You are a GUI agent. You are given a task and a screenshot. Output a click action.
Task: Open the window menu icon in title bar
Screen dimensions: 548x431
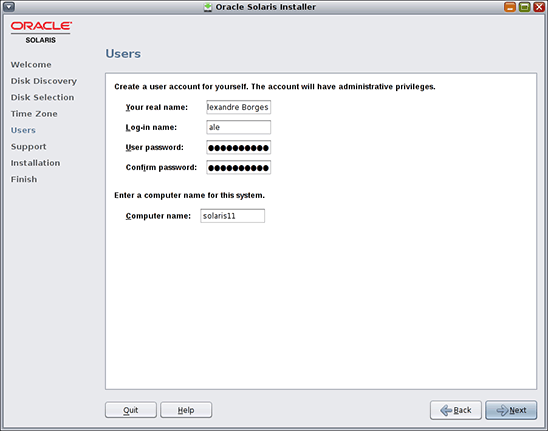coord(9,7)
